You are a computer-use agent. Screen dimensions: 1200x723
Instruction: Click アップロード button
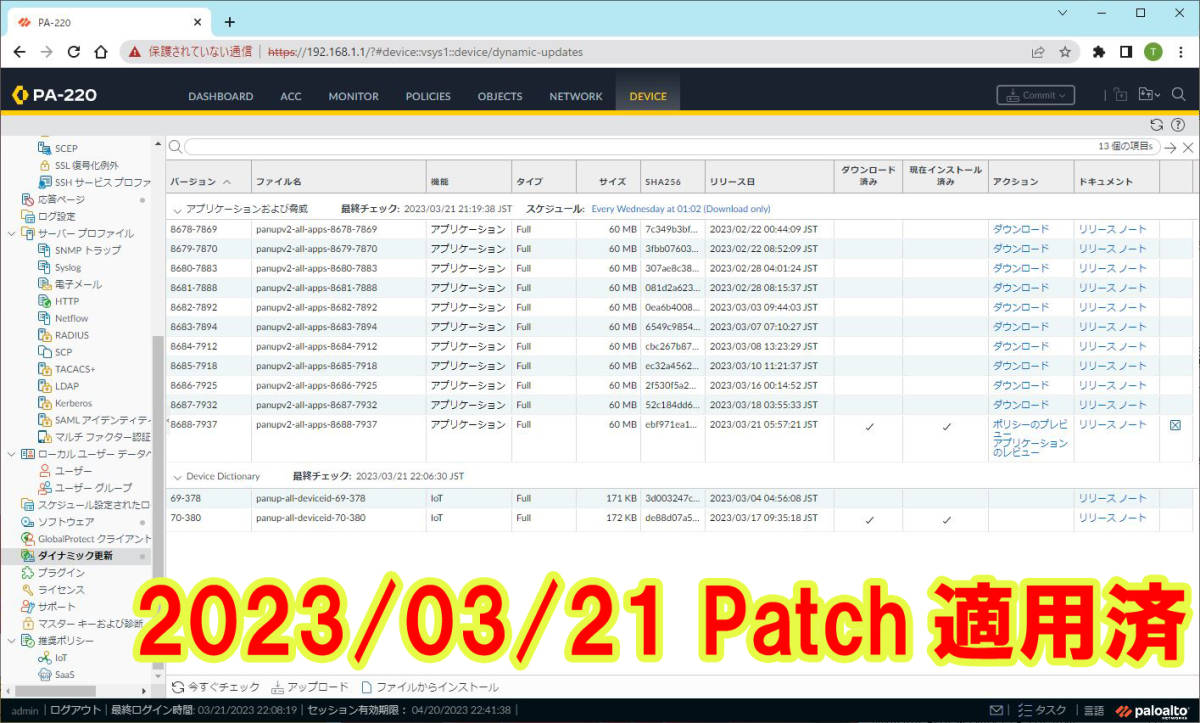(310, 687)
